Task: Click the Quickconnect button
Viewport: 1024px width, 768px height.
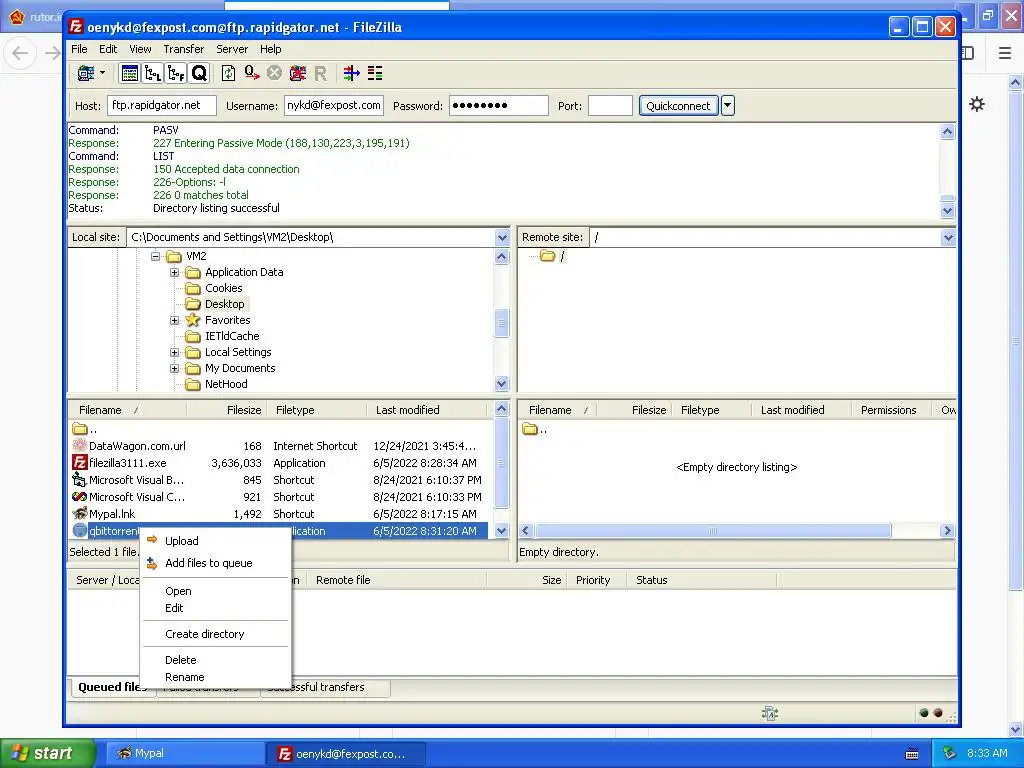Action: coord(679,106)
